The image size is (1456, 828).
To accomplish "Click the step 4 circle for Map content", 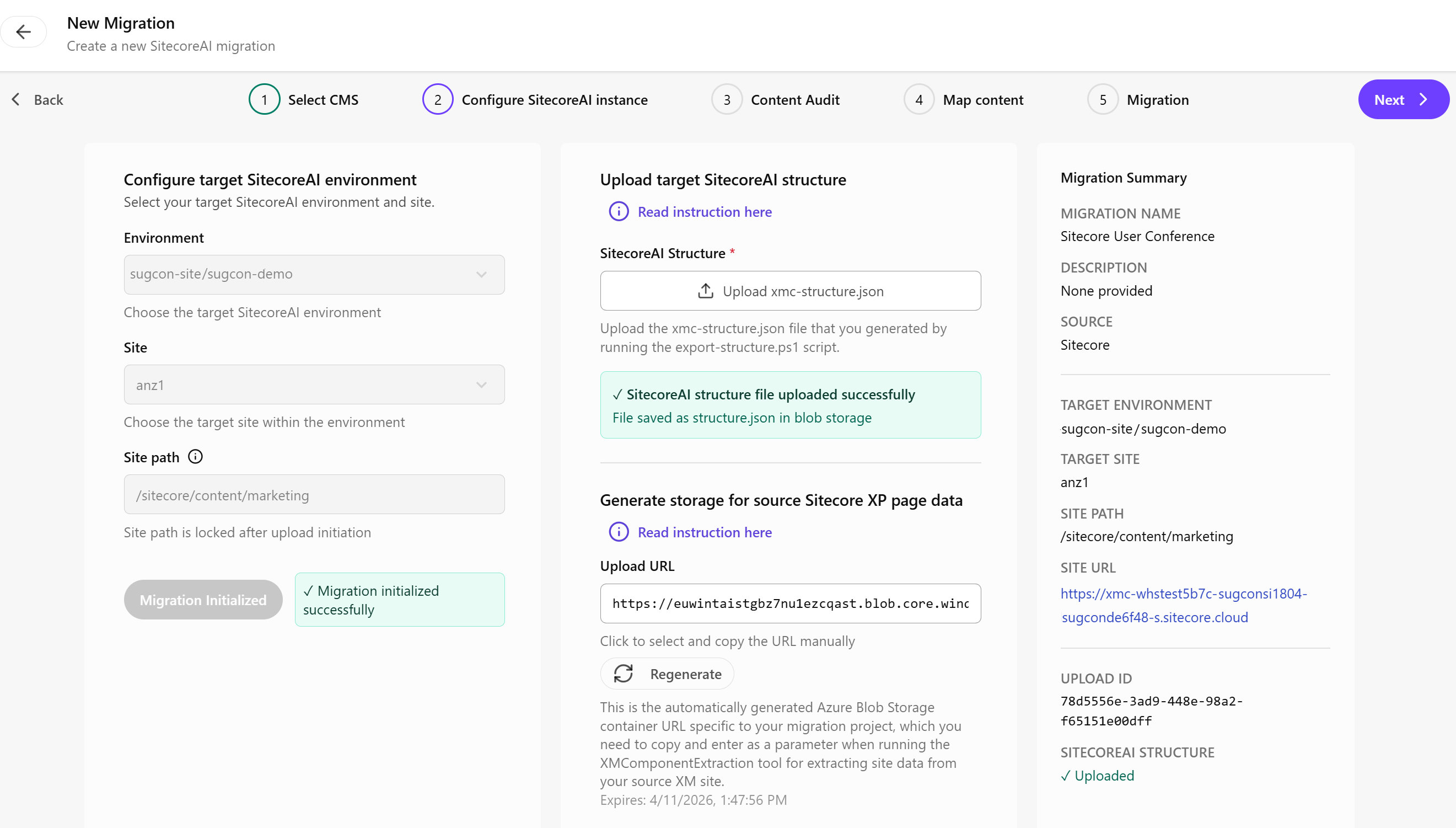I will [919, 99].
